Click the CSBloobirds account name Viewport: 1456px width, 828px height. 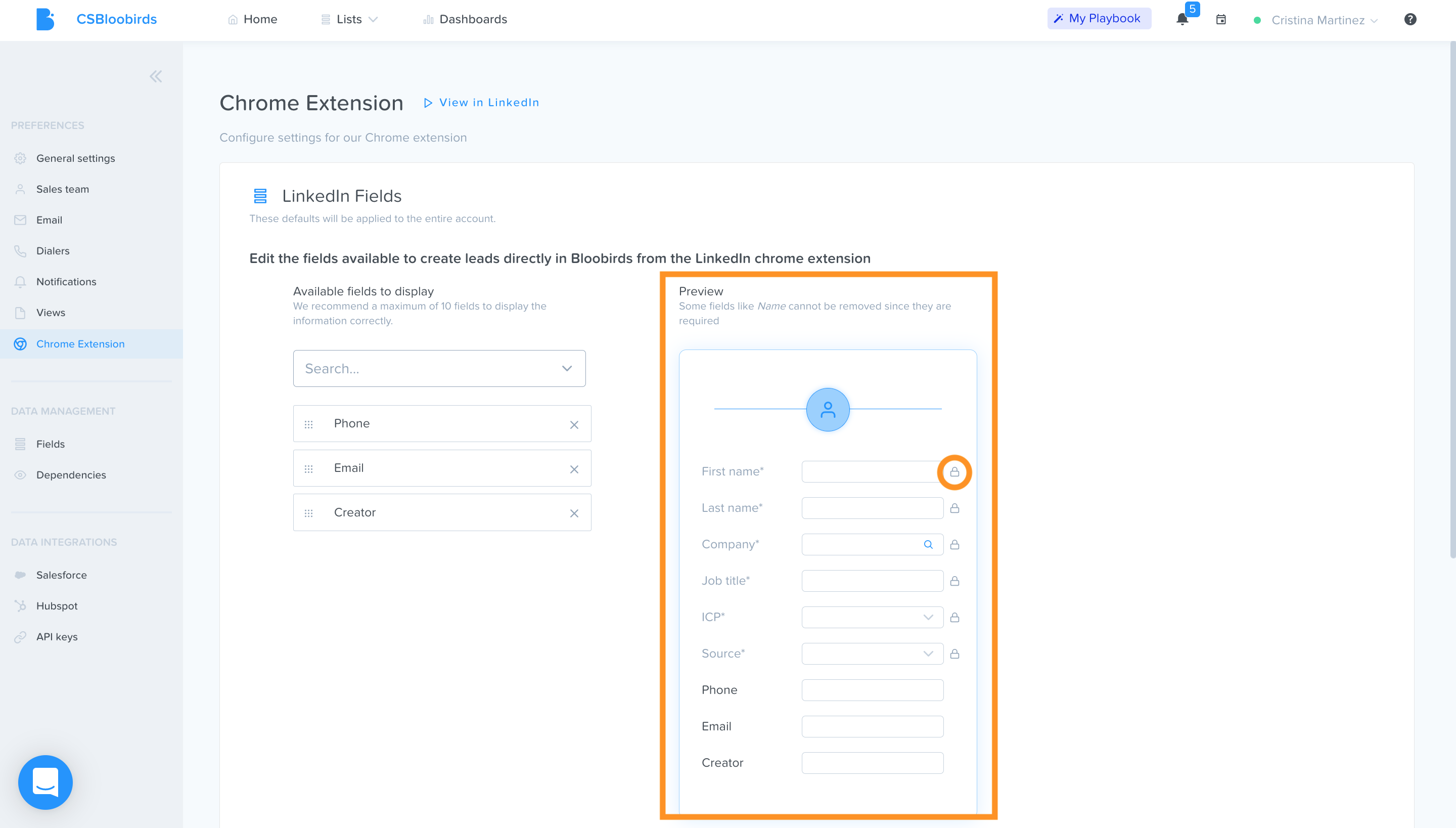tap(116, 19)
